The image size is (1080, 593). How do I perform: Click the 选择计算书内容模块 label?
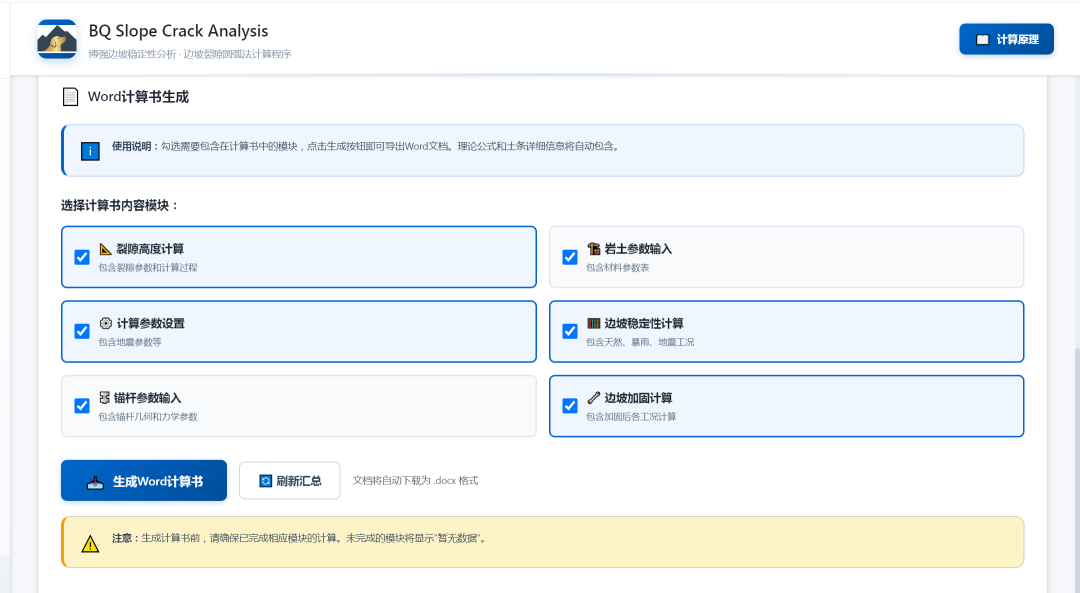(x=120, y=205)
